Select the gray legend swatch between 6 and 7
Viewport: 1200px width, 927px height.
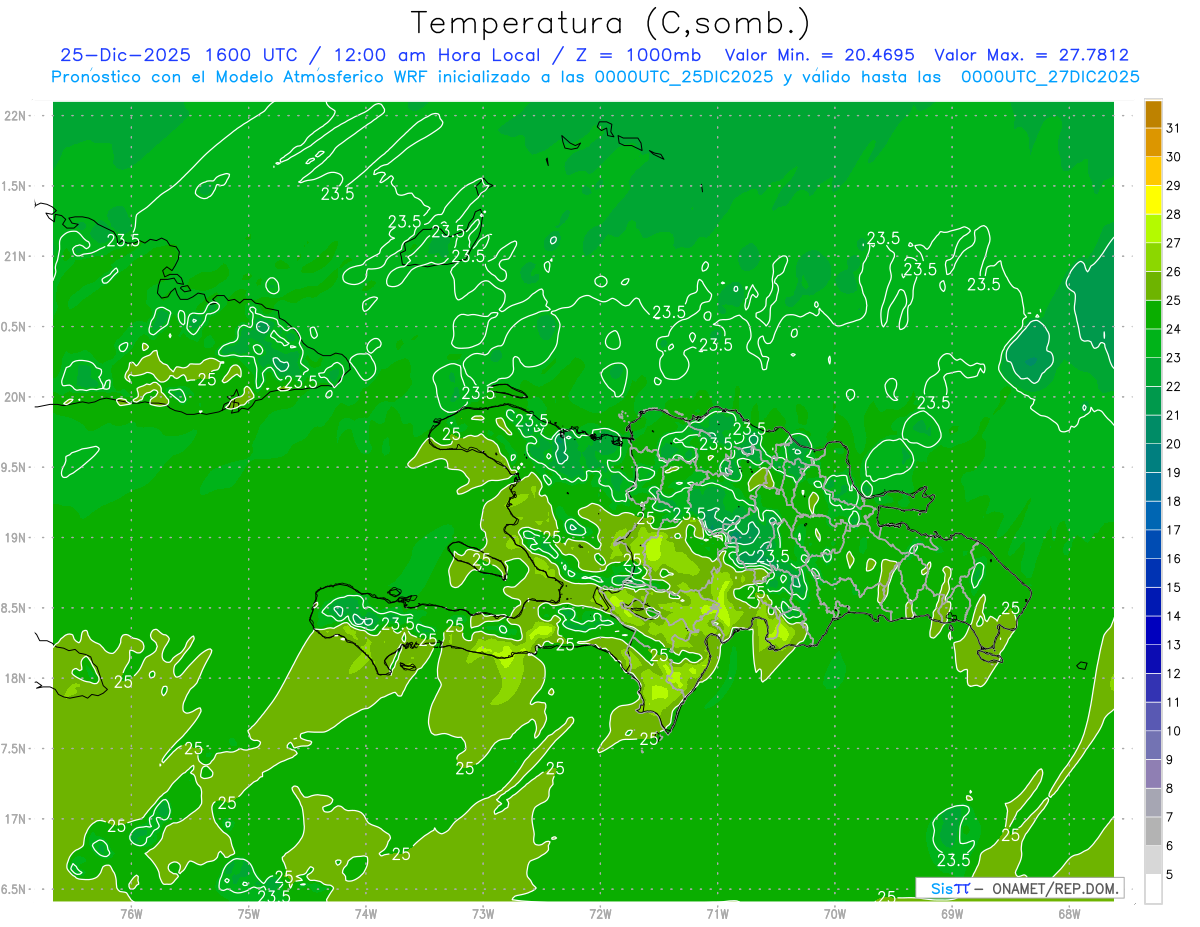(x=1153, y=831)
